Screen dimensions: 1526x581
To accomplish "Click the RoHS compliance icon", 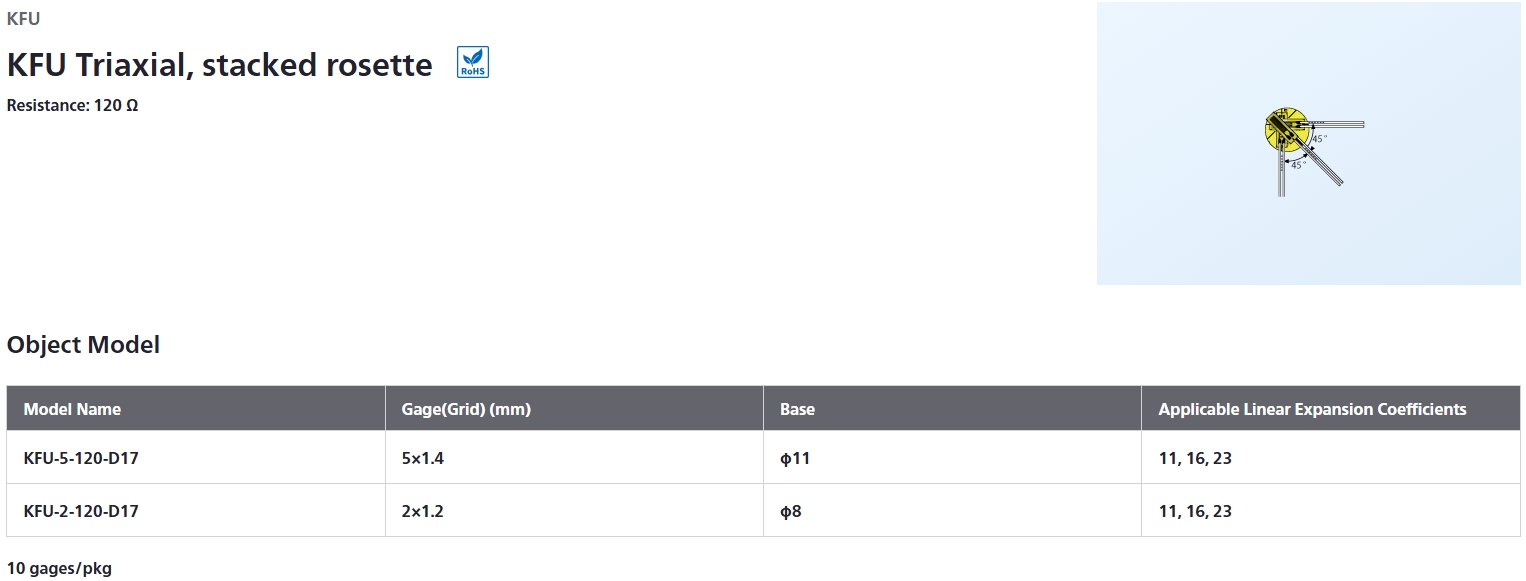I will pos(473,63).
